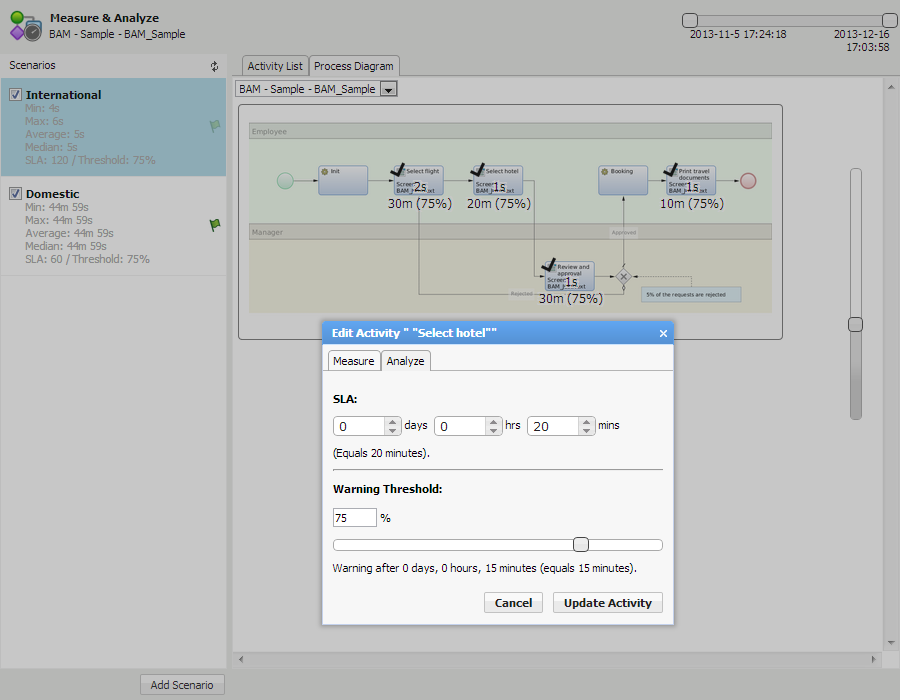Select the Print travel documents activity

691,180
